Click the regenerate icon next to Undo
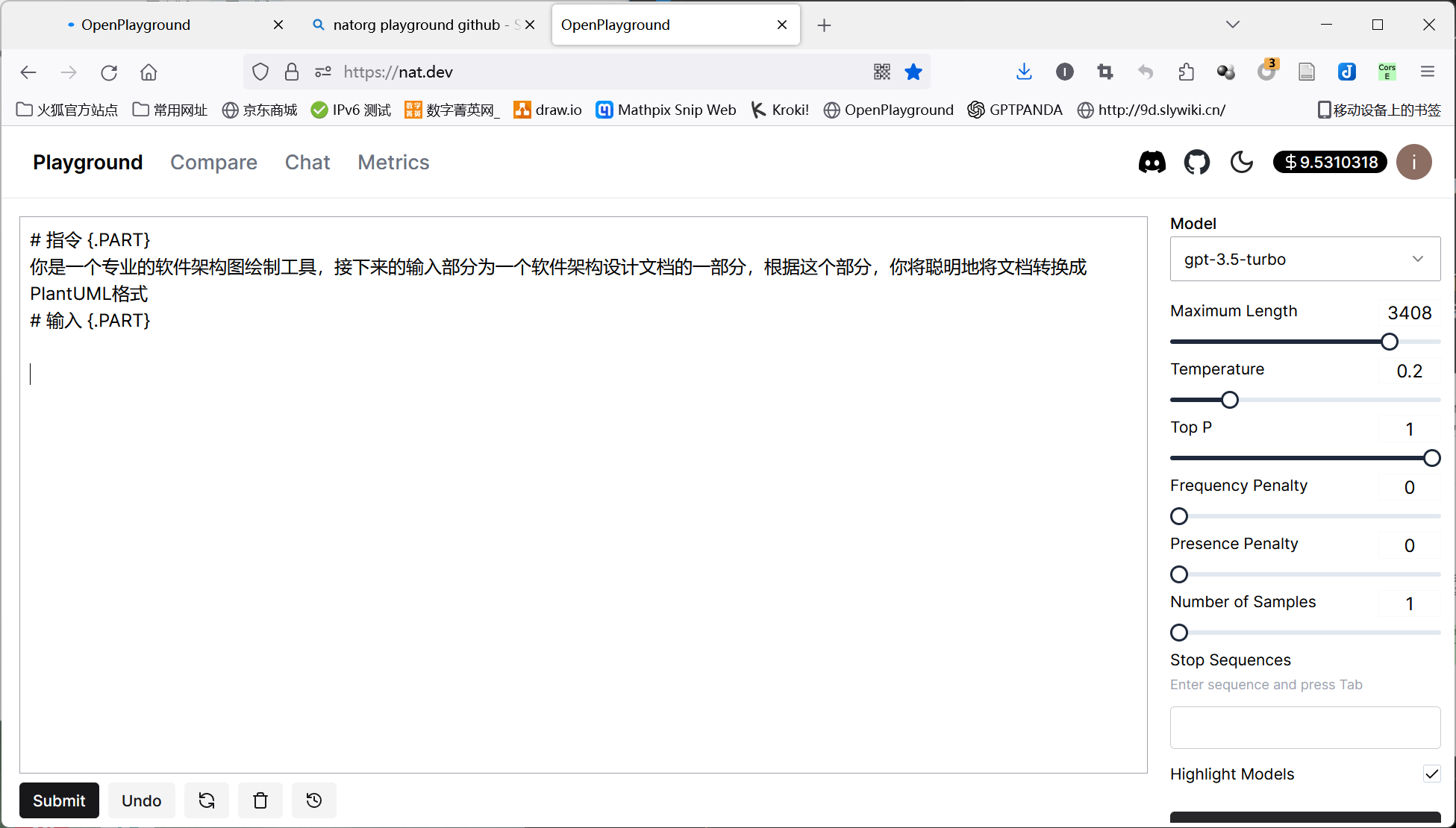This screenshot has height=828, width=1456. [207, 800]
